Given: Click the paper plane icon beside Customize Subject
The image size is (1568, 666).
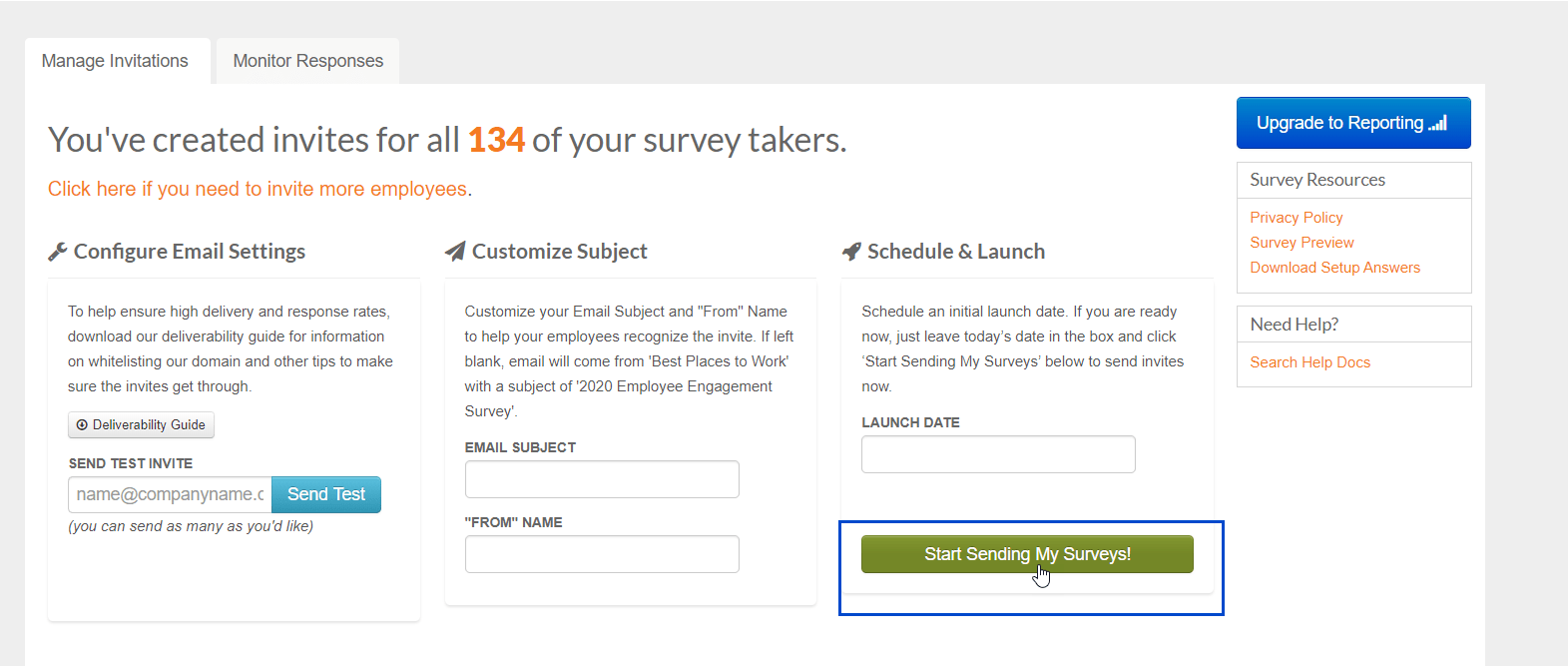Looking at the screenshot, I should [454, 250].
